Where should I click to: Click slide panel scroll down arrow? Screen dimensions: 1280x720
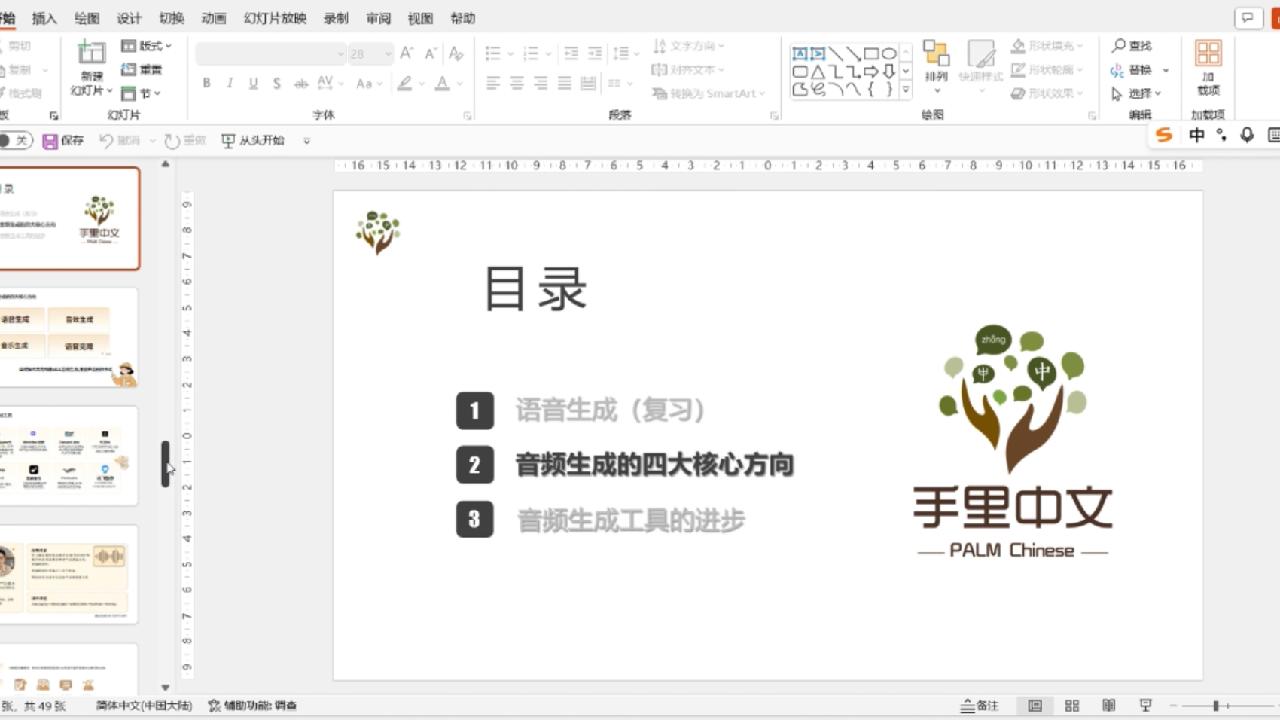point(165,688)
